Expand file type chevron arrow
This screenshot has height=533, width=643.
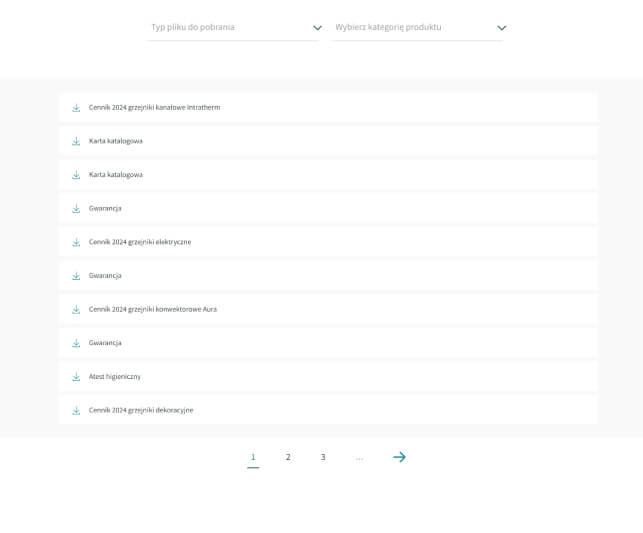click(x=317, y=28)
